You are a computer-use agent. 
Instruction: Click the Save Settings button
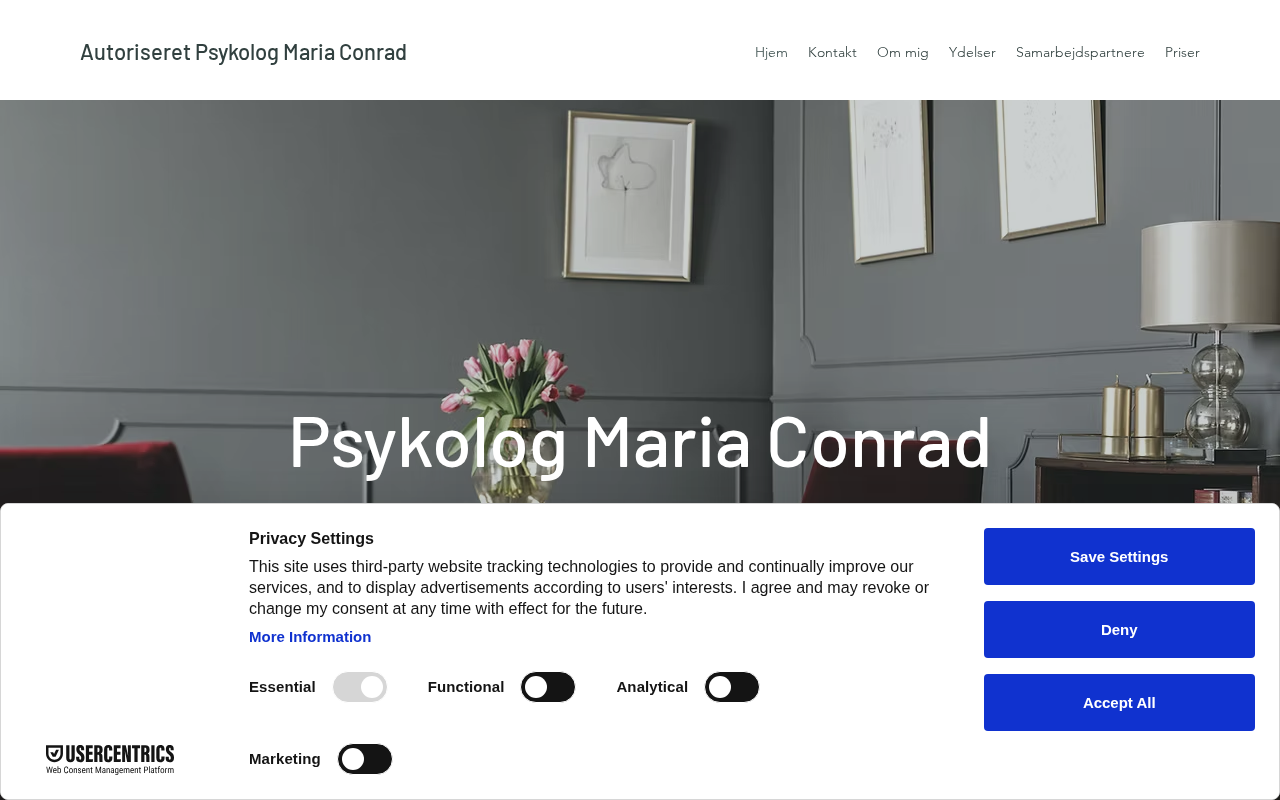tap(1119, 556)
